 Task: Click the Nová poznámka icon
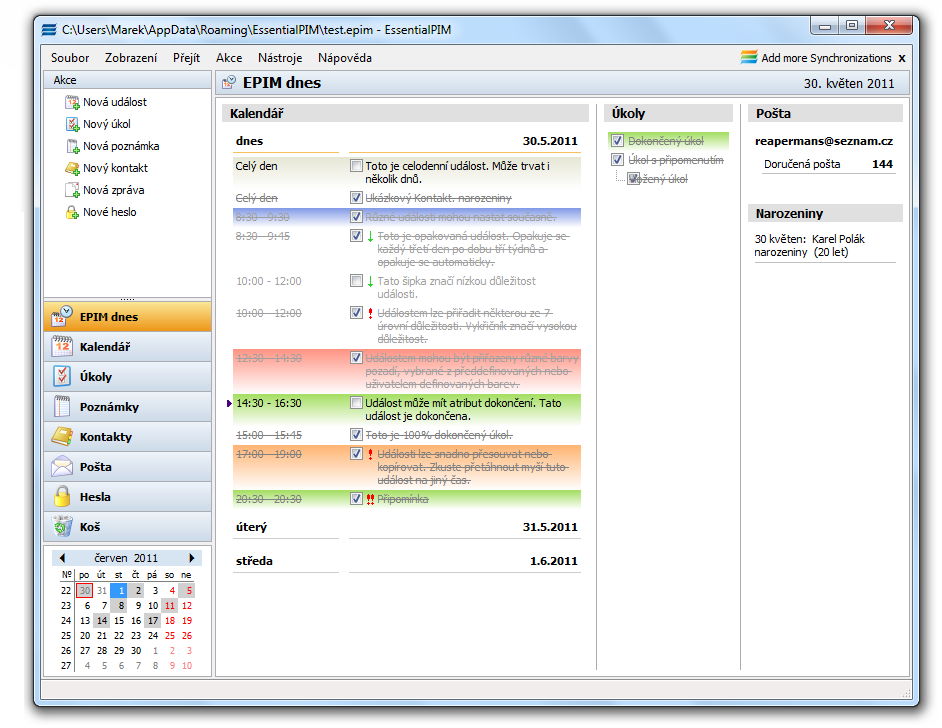(72, 147)
